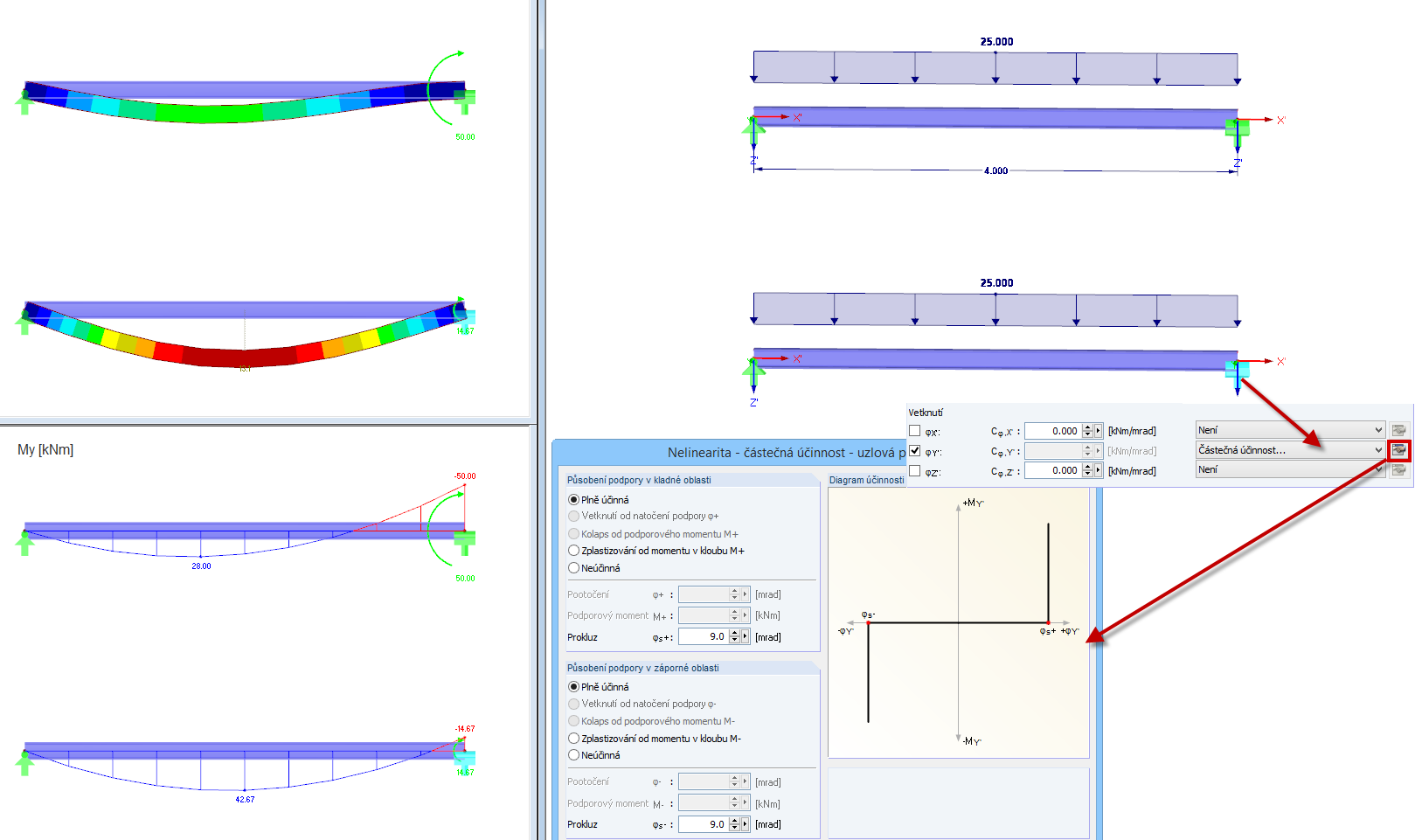Click the Pootočení φ+ input field
Screen dimensions: 1422x840
[x=704, y=594]
